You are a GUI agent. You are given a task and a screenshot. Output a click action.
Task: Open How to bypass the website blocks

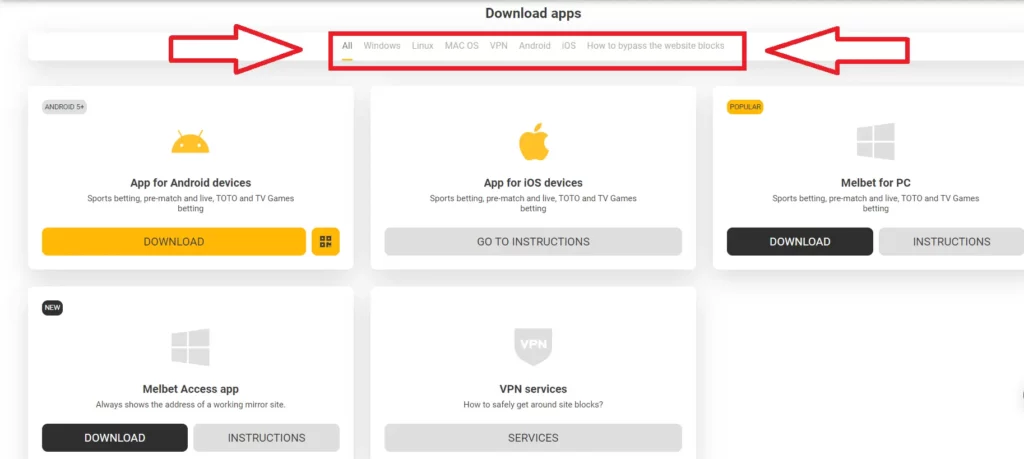point(655,46)
